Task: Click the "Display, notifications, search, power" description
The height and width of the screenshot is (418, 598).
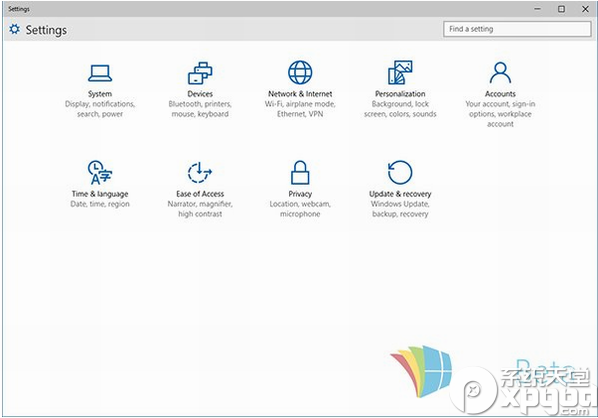Action: (100, 109)
